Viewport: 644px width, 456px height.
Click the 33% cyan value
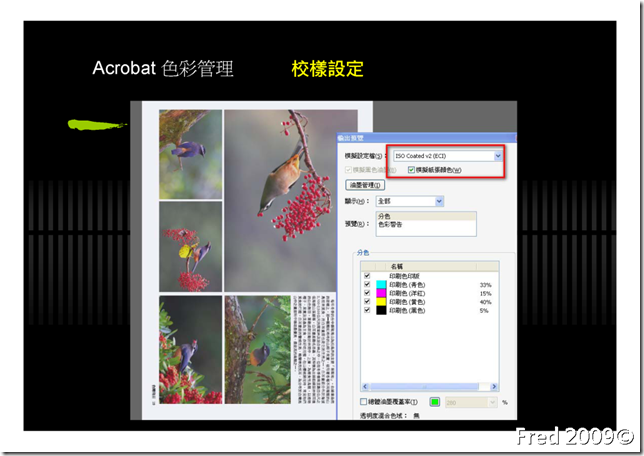(485, 285)
